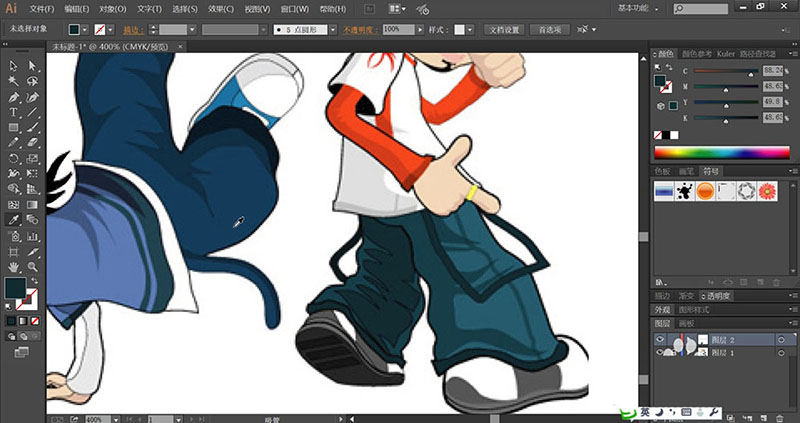Click the large fill color swatch in the toolbox

point(15,288)
